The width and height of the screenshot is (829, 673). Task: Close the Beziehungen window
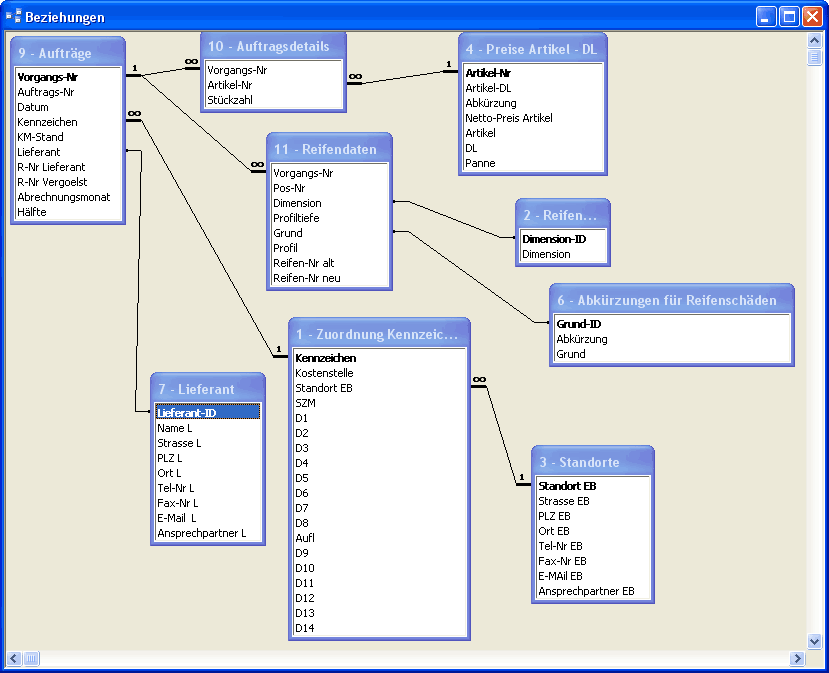pos(812,17)
